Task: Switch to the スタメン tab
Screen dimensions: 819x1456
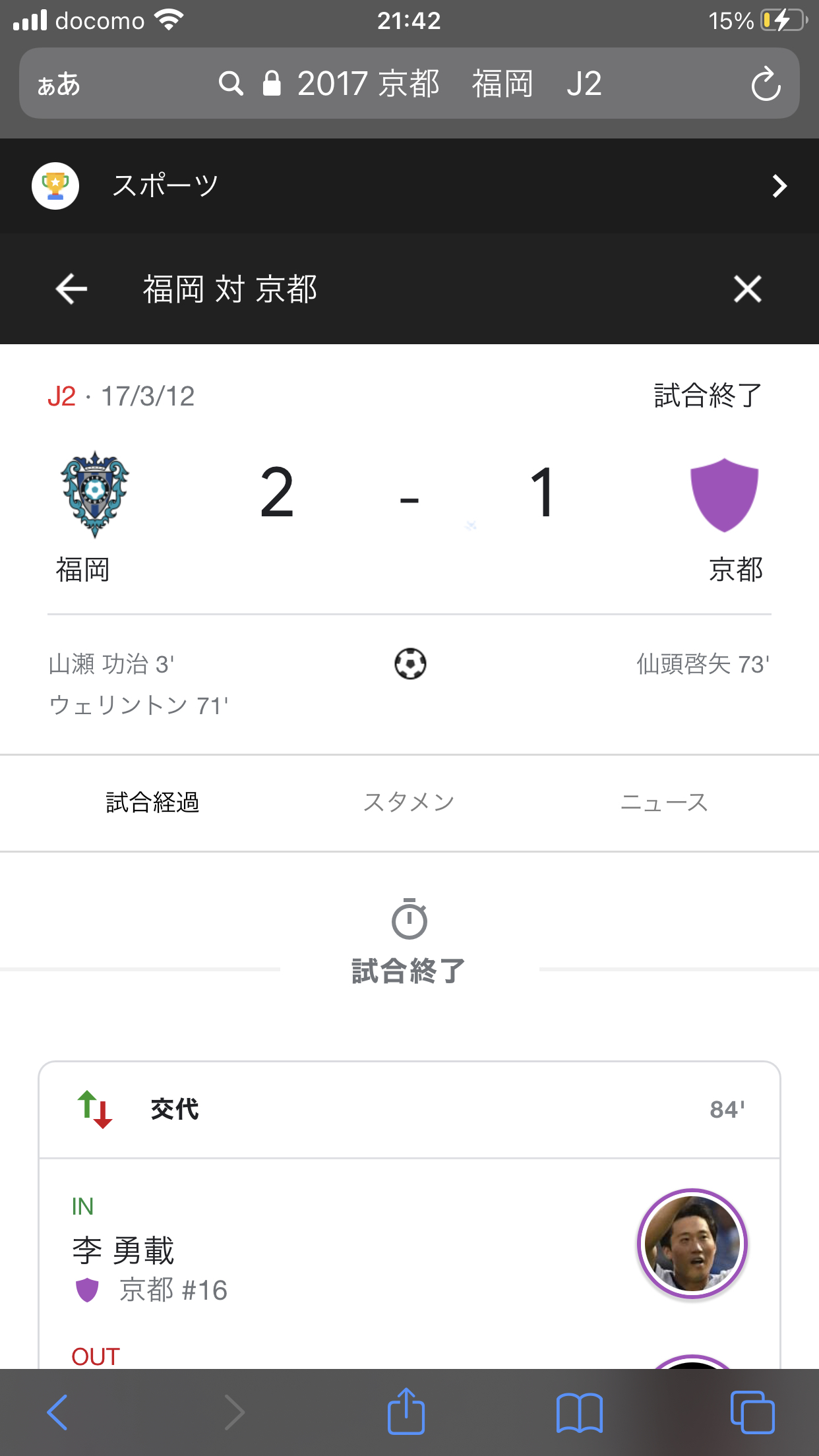Action: 409,803
